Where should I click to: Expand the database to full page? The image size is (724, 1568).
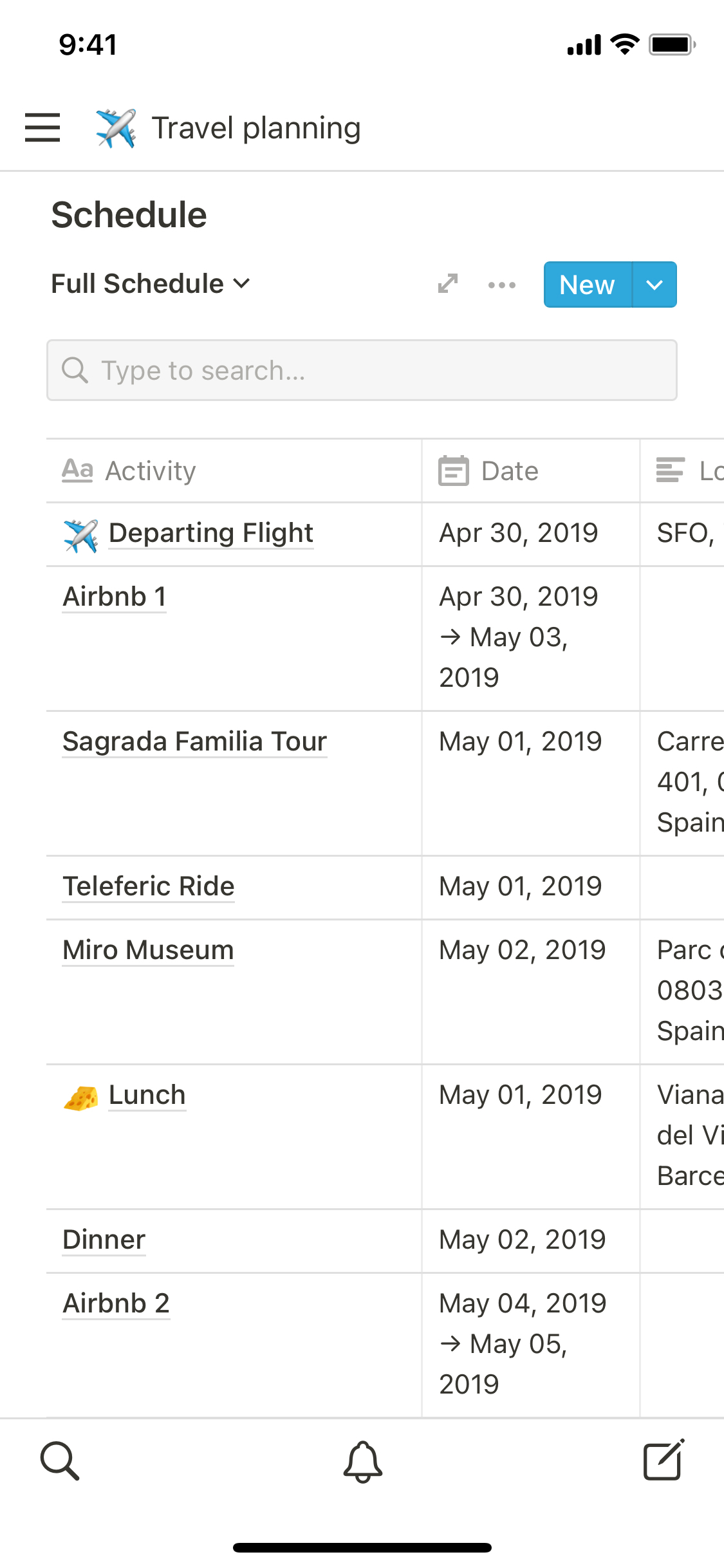click(x=448, y=284)
